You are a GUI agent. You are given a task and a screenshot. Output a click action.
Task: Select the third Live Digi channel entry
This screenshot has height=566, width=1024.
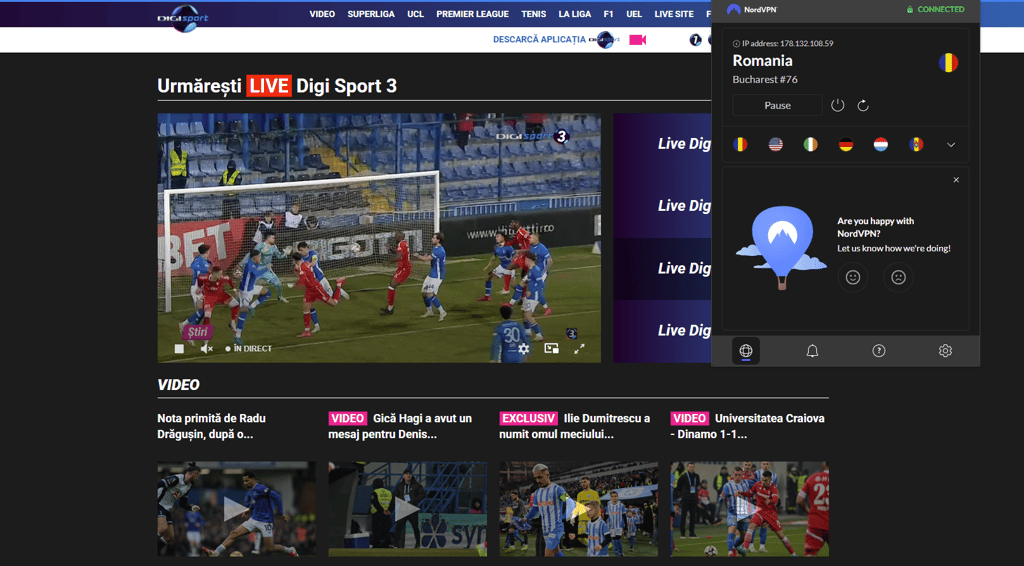(662, 268)
